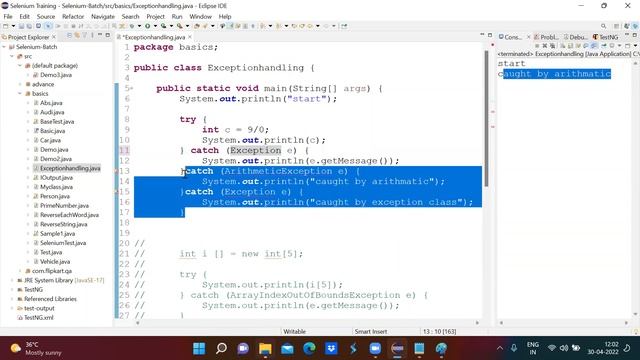
Task: Click the editor's horizontal scrollbar
Action: pos(307,323)
